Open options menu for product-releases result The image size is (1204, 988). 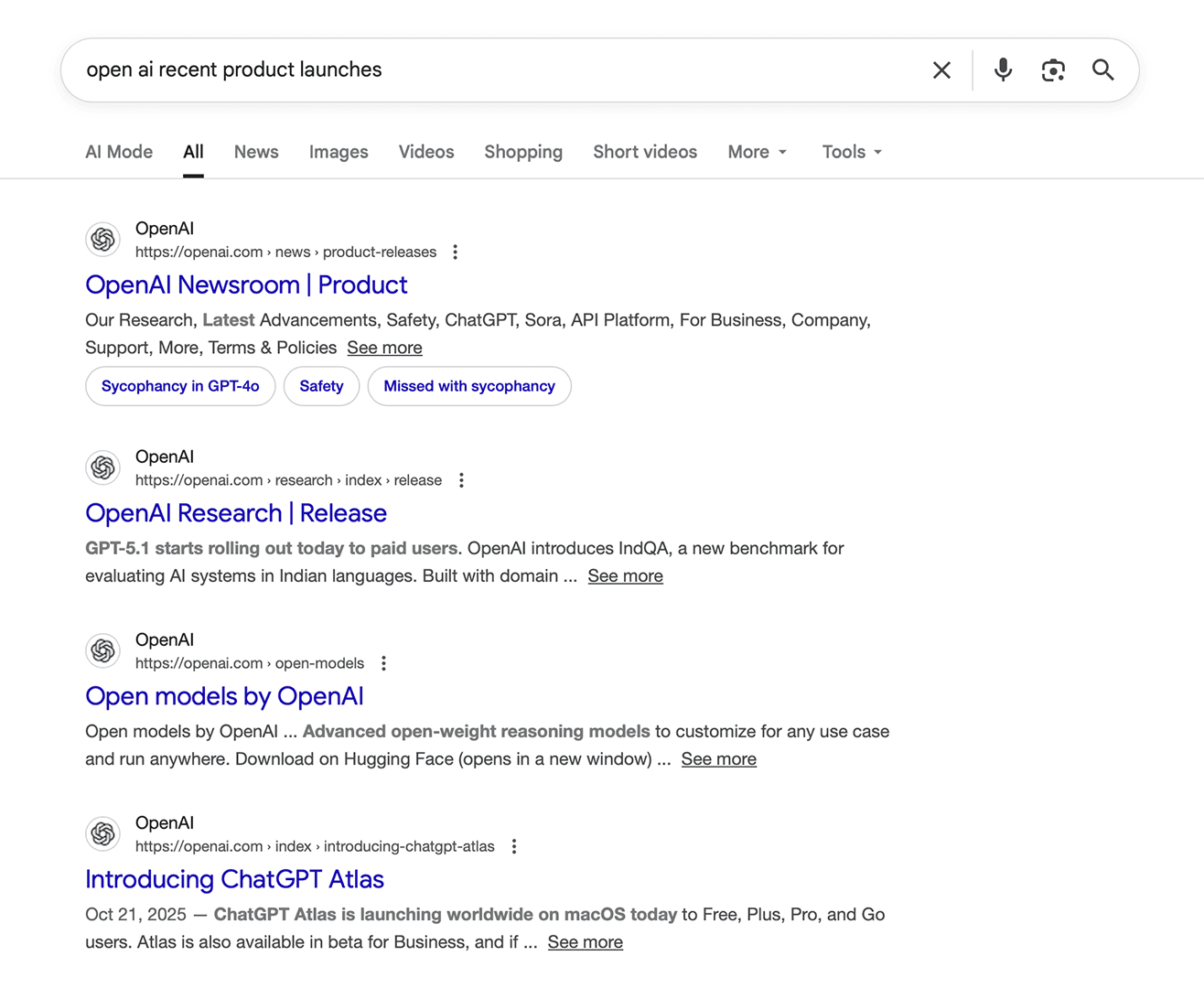click(x=455, y=252)
